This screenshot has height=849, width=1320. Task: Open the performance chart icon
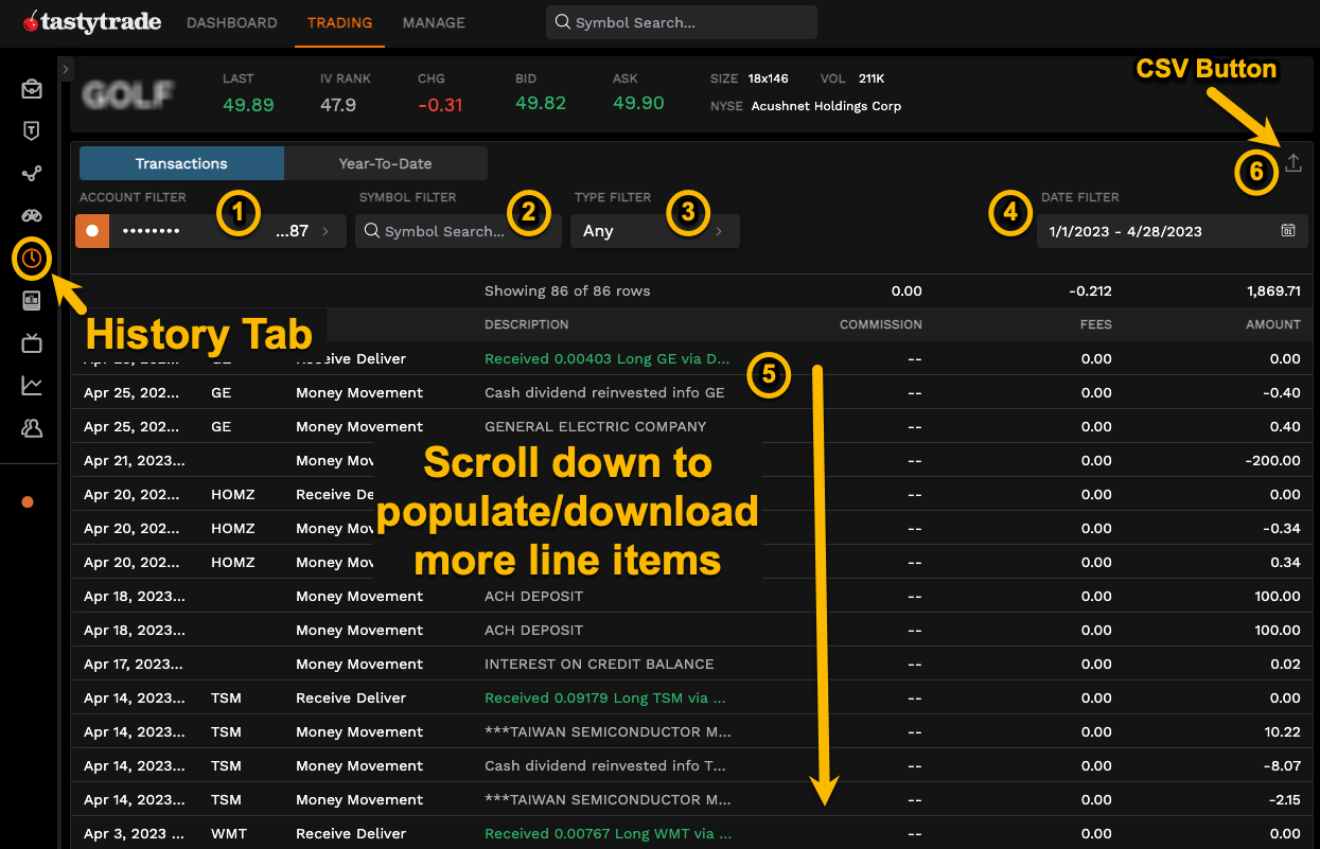pyautogui.click(x=31, y=385)
